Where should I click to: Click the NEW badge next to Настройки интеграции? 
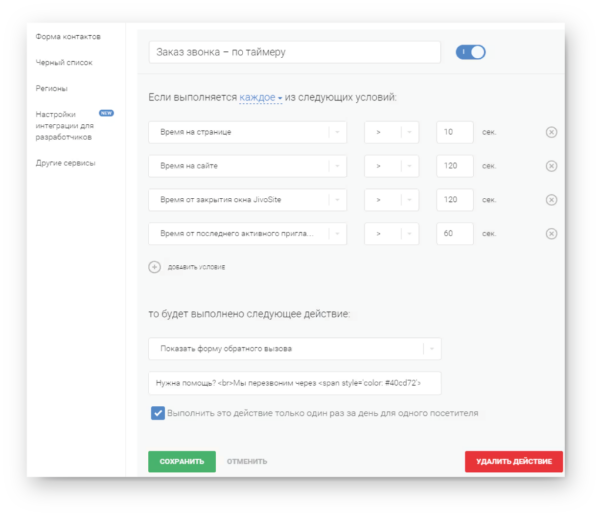tap(106, 113)
